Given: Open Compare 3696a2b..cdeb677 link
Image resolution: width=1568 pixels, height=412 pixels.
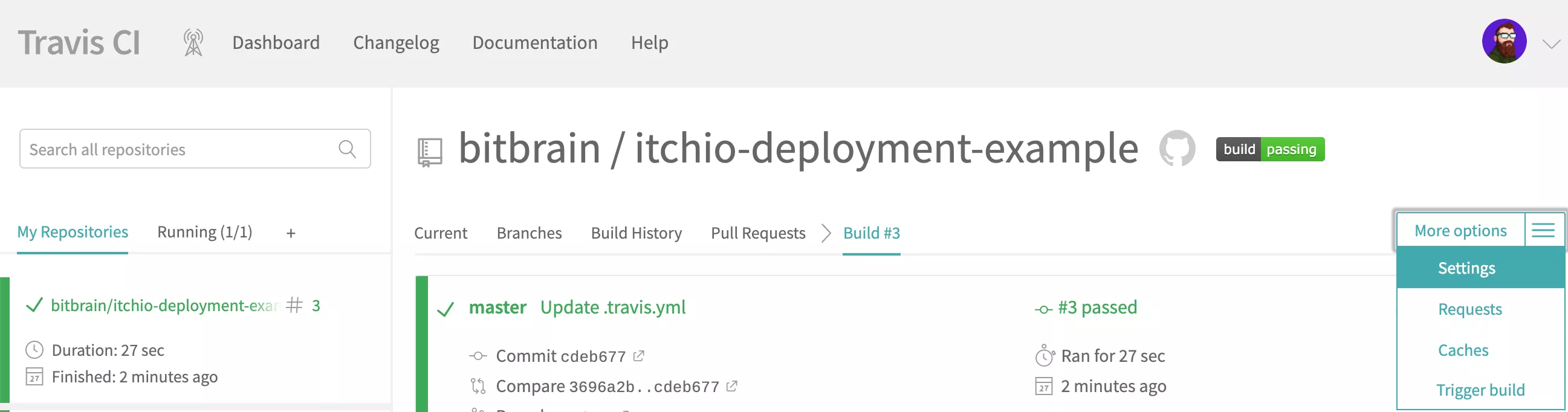Looking at the screenshot, I should point(607,387).
